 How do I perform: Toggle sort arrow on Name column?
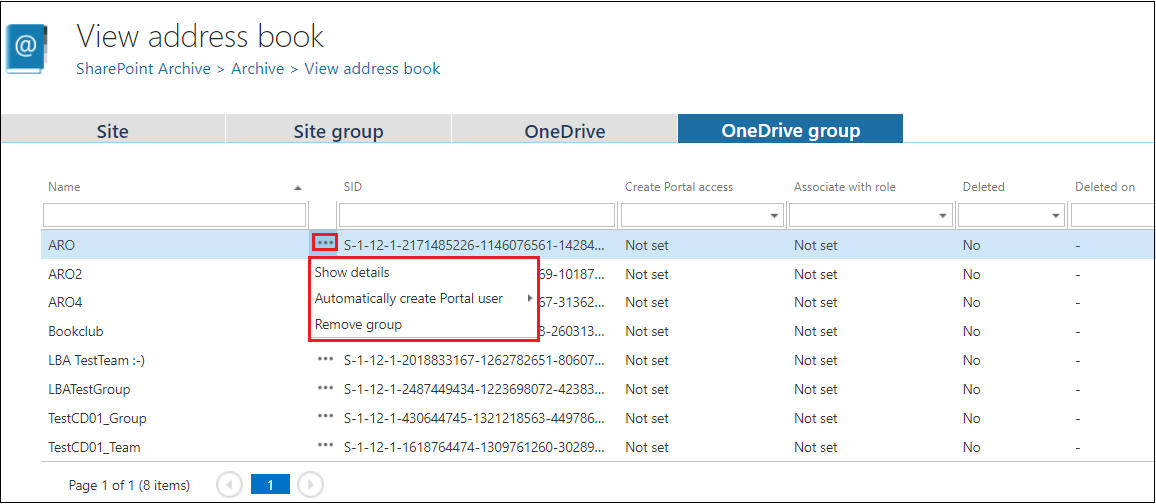(x=297, y=188)
